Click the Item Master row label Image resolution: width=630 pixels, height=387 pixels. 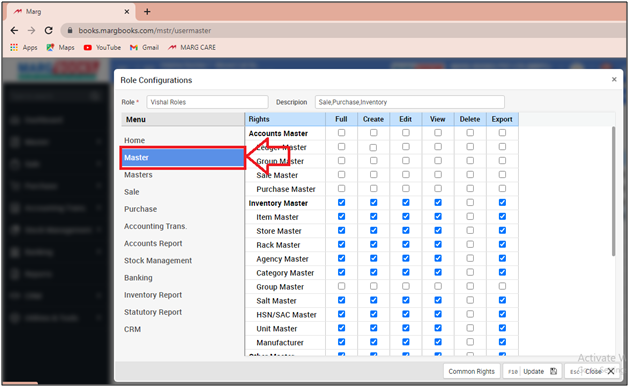277,217
